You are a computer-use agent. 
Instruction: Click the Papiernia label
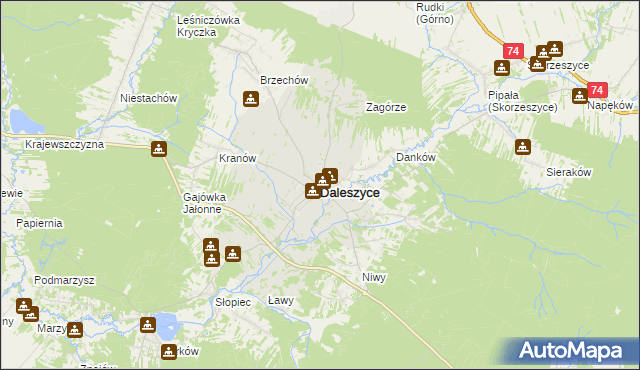point(39,224)
